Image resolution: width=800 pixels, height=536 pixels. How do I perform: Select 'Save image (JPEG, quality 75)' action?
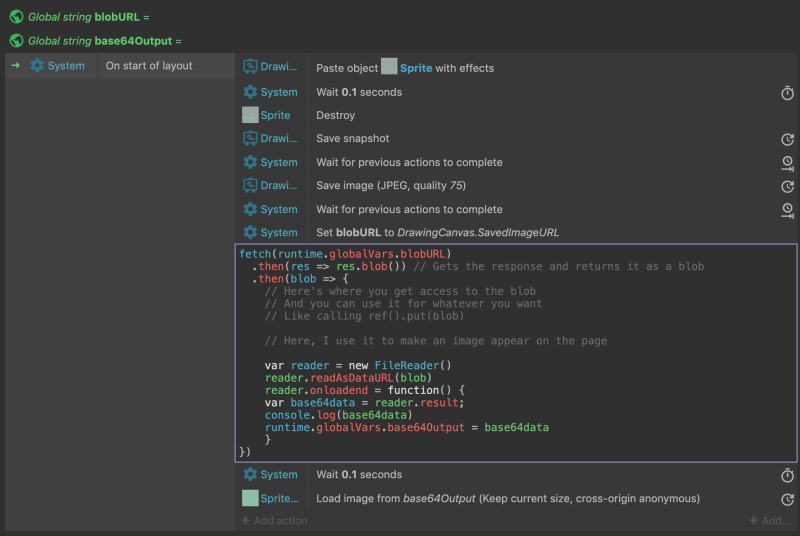391,186
